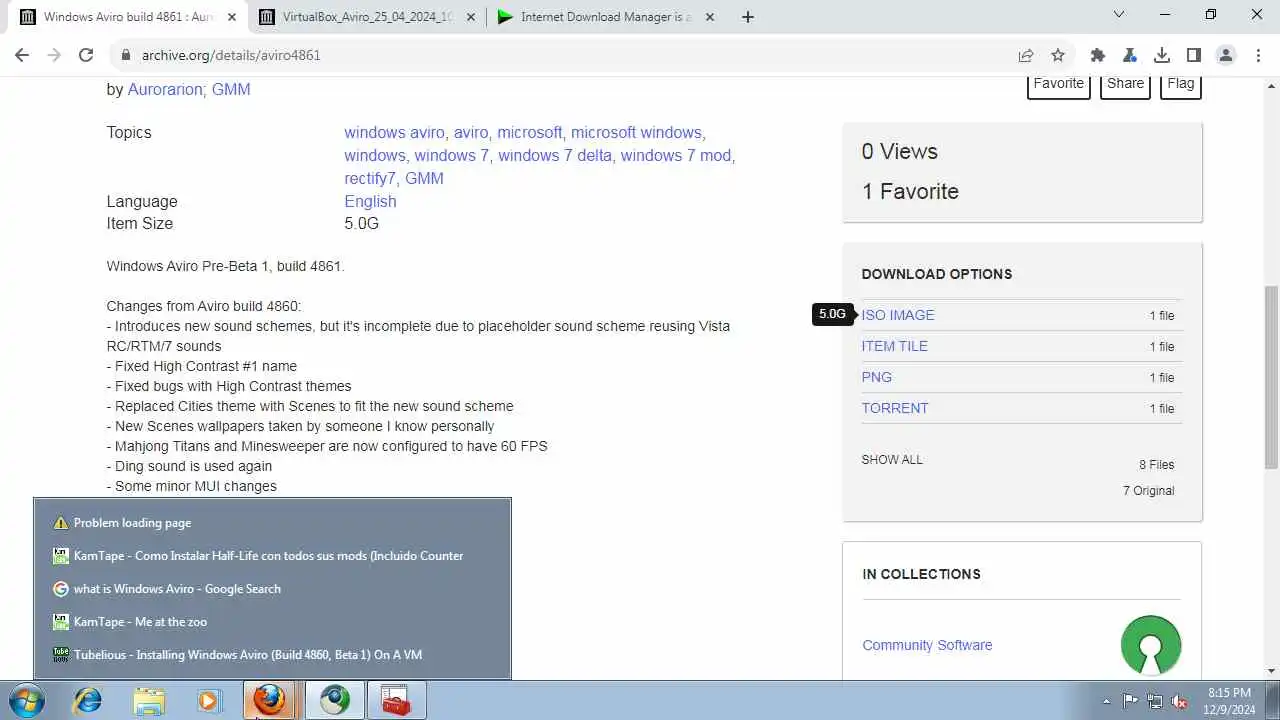Click the globe browser taskbar icon
The image size is (1280, 720).
click(x=334, y=700)
